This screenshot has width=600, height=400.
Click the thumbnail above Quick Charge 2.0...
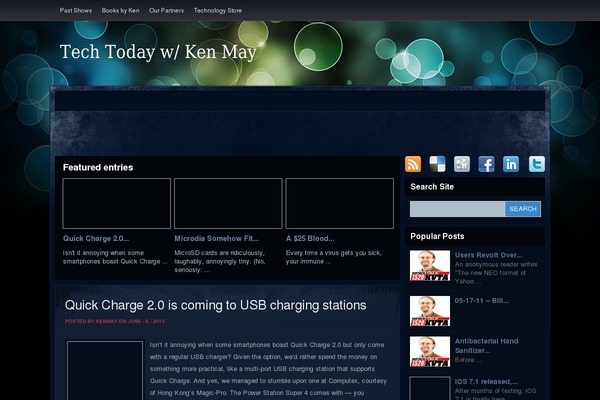(117, 203)
